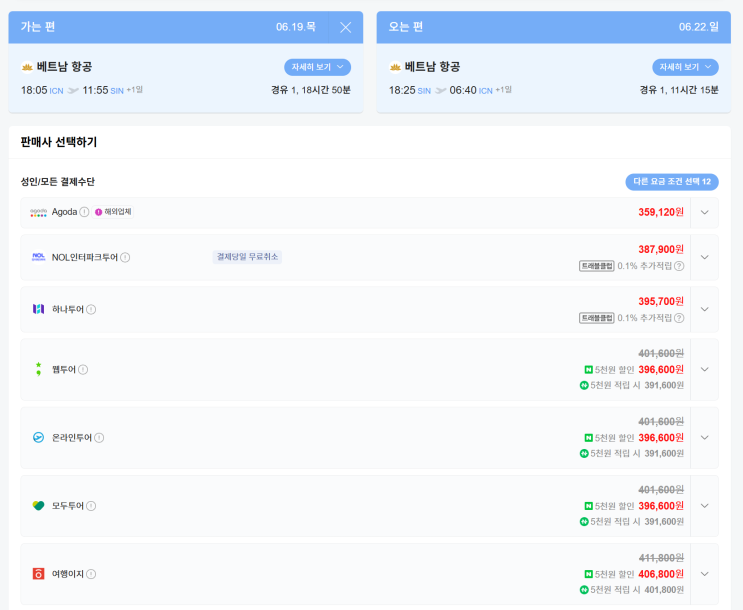Click the info icon next to NOL인터파크투어
Image resolution: width=743 pixels, height=610 pixels.
point(125,257)
